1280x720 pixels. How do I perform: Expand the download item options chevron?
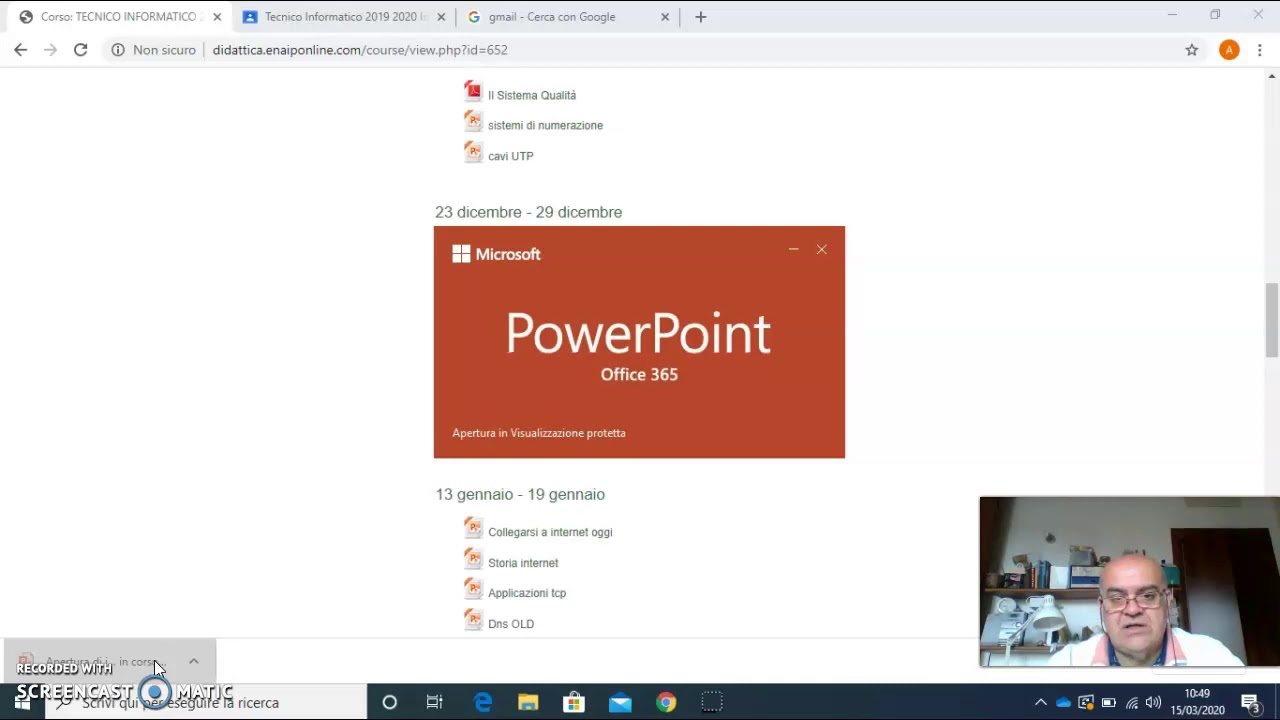click(x=193, y=661)
